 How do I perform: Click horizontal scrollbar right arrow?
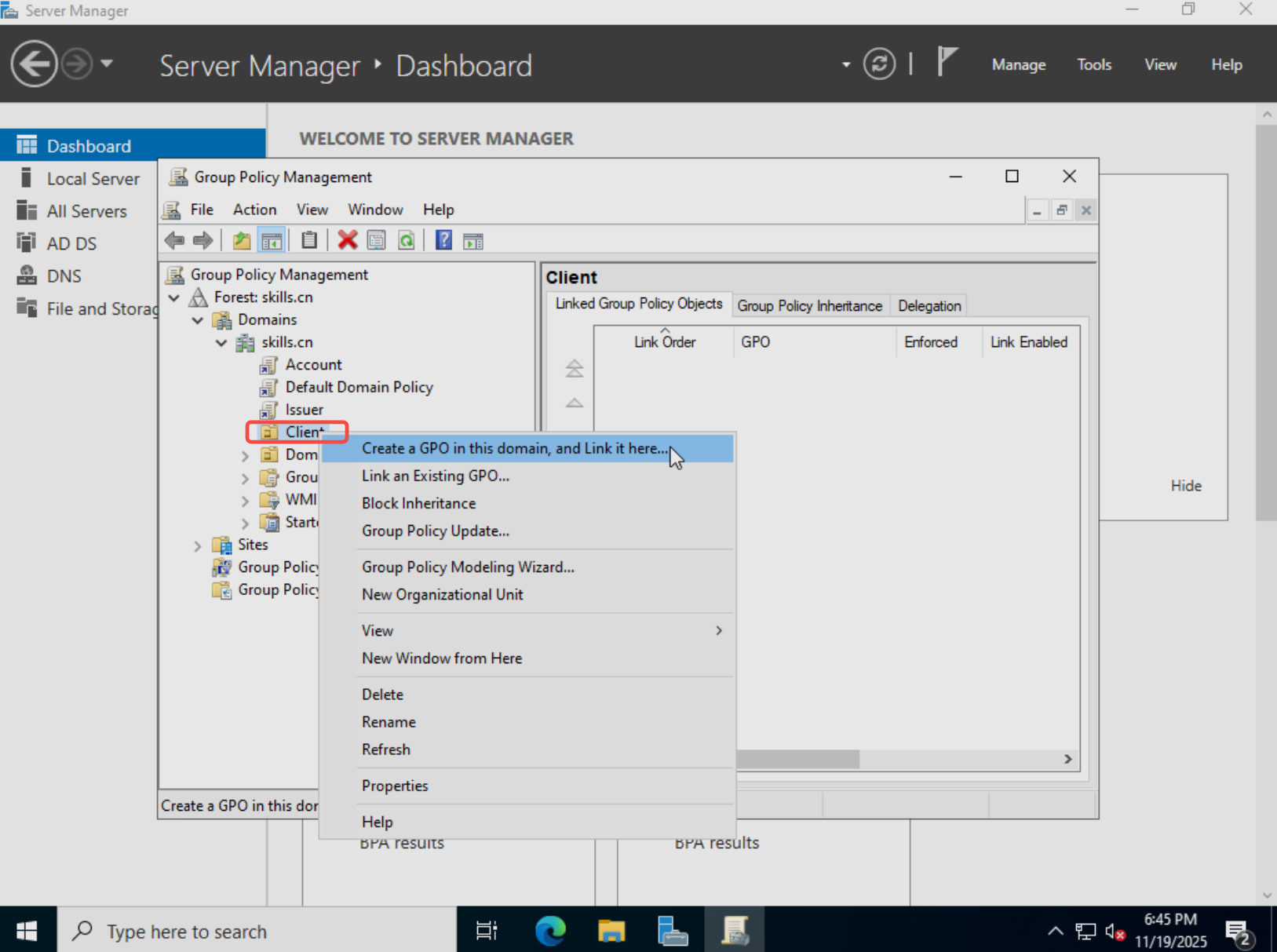(x=1067, y=759)
